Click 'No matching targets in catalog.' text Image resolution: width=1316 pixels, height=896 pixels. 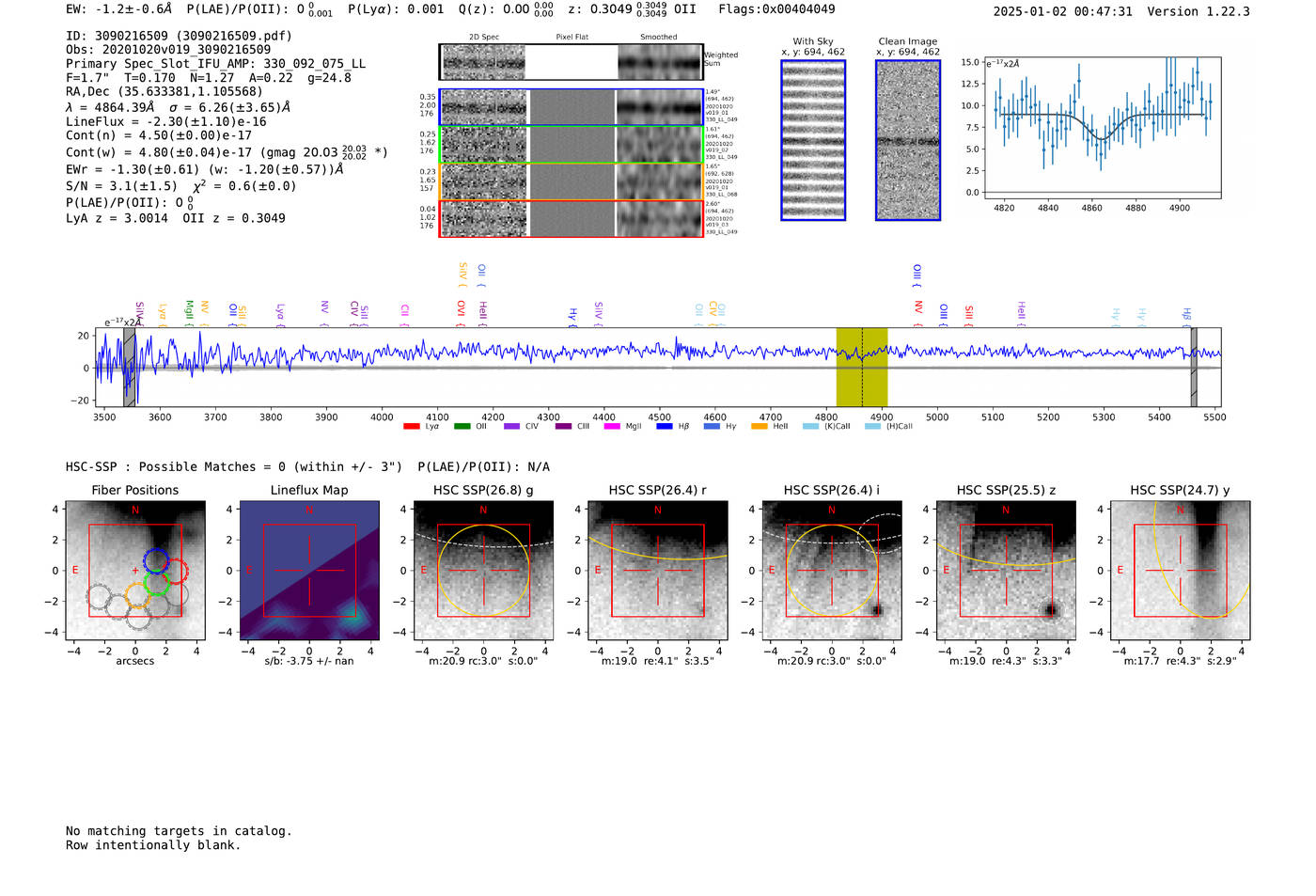coord(179,831)
